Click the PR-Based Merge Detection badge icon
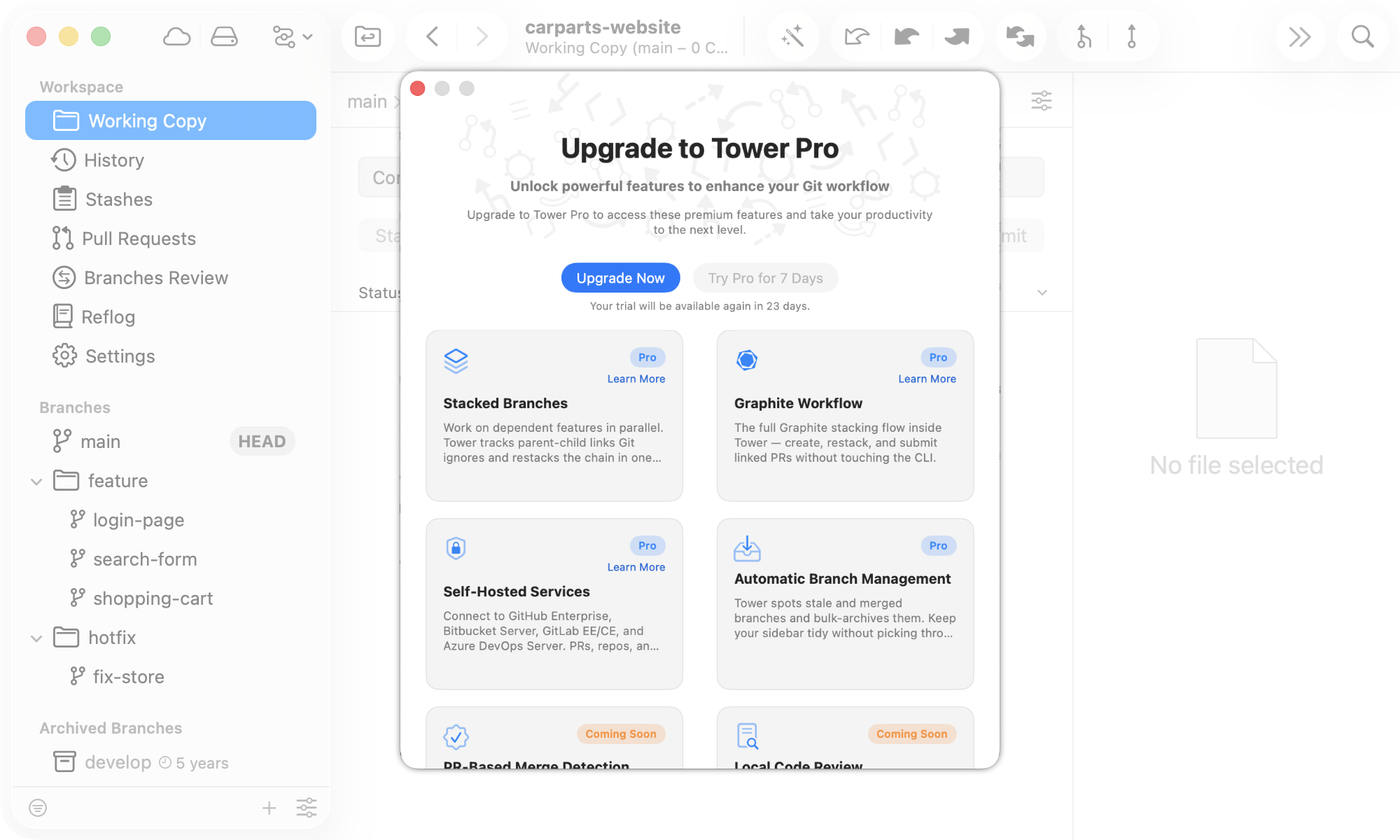The image size is (1400, 840). [x=456, y=736]
